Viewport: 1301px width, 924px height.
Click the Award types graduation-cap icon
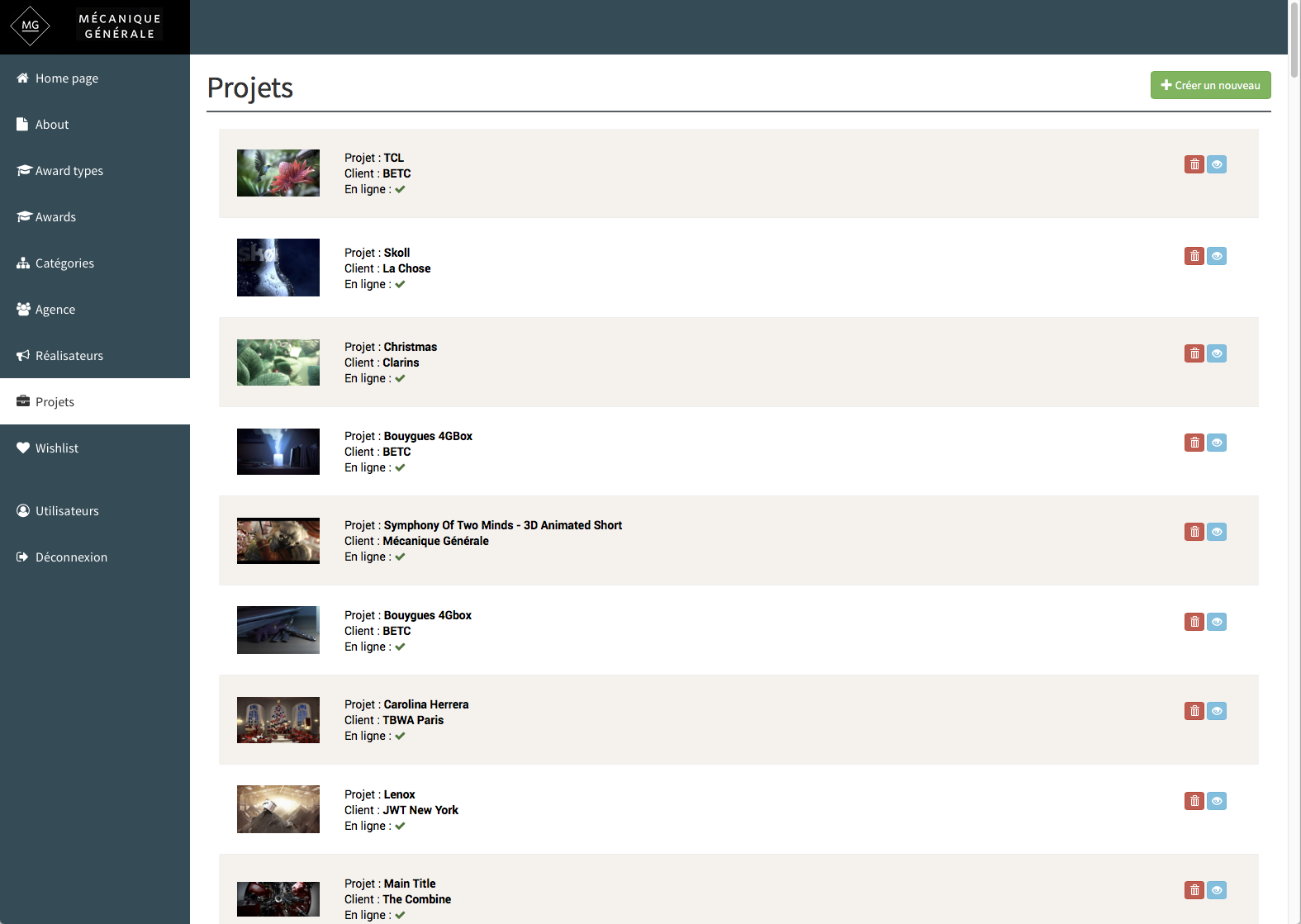coord(24,170)
